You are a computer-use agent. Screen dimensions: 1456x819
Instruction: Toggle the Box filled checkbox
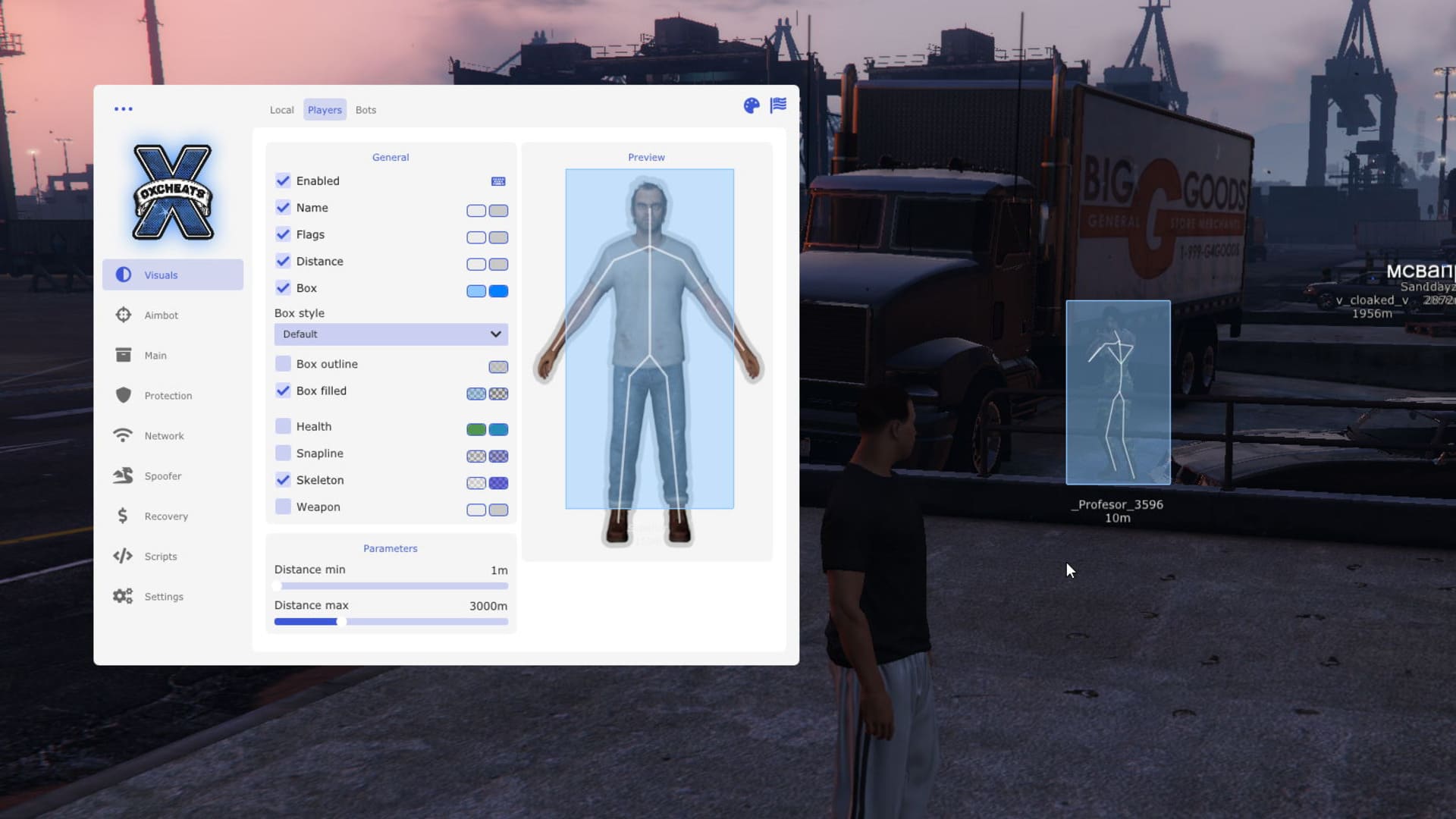(x=283, y=391)
